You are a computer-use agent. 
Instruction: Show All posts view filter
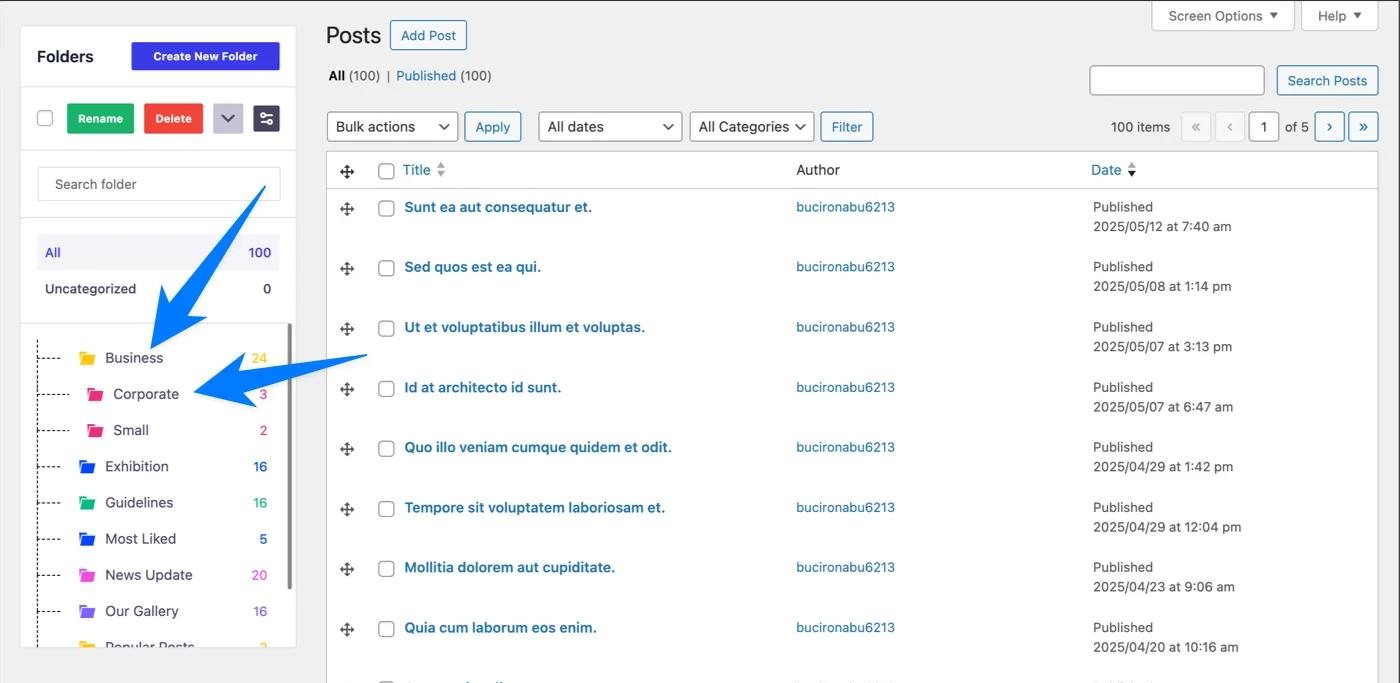coord(337,75)
